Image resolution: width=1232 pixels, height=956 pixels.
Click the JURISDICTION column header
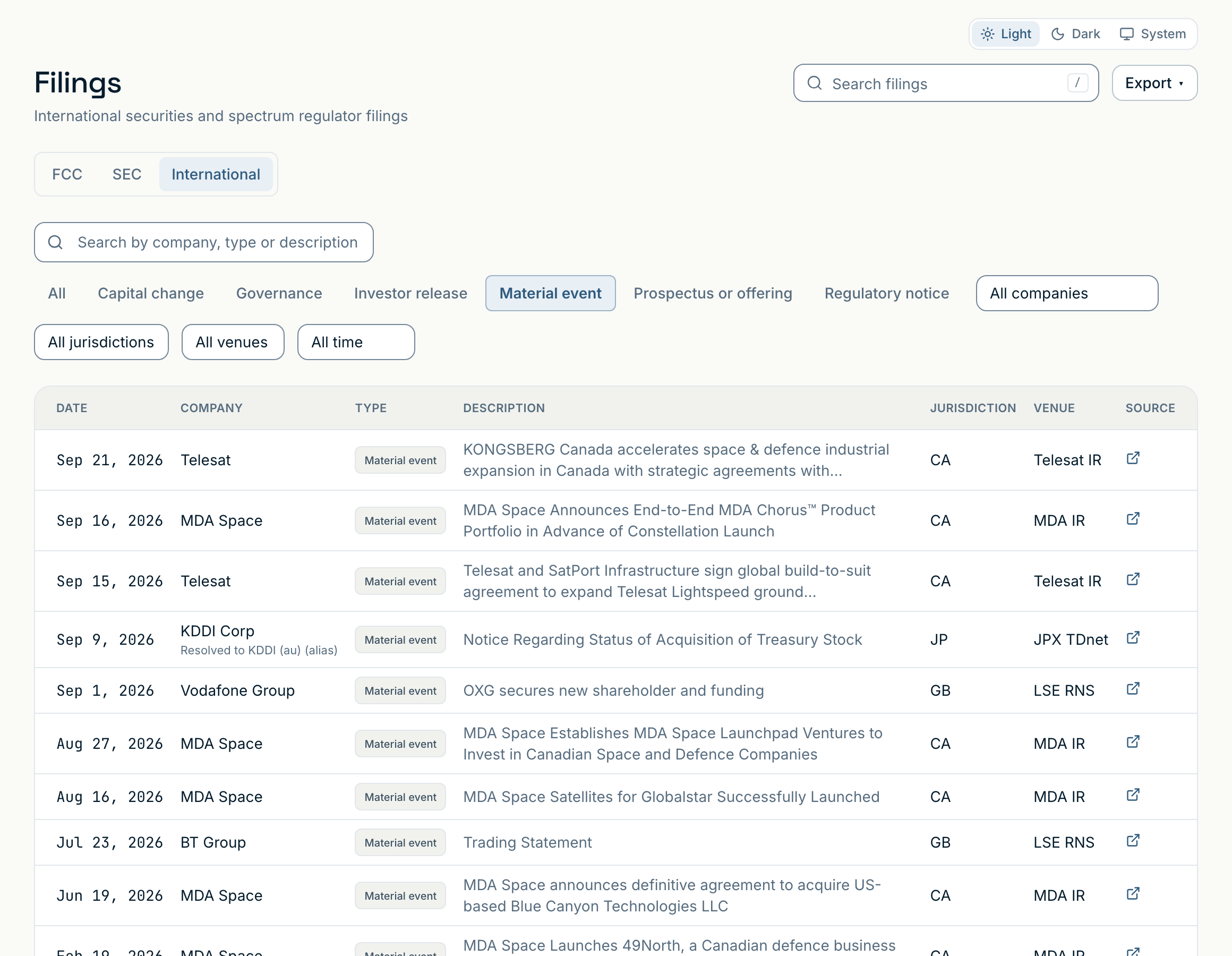tap(972, 408)
